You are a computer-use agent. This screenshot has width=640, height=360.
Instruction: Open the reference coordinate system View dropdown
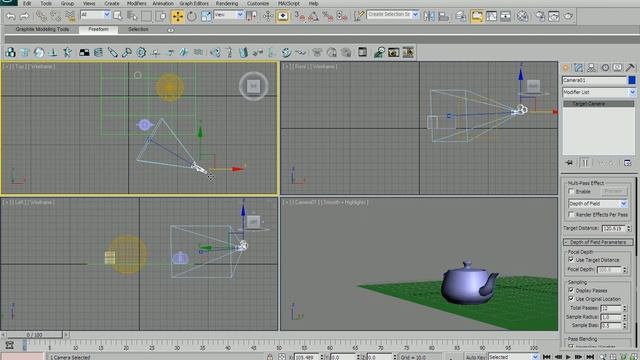(229, 15)
